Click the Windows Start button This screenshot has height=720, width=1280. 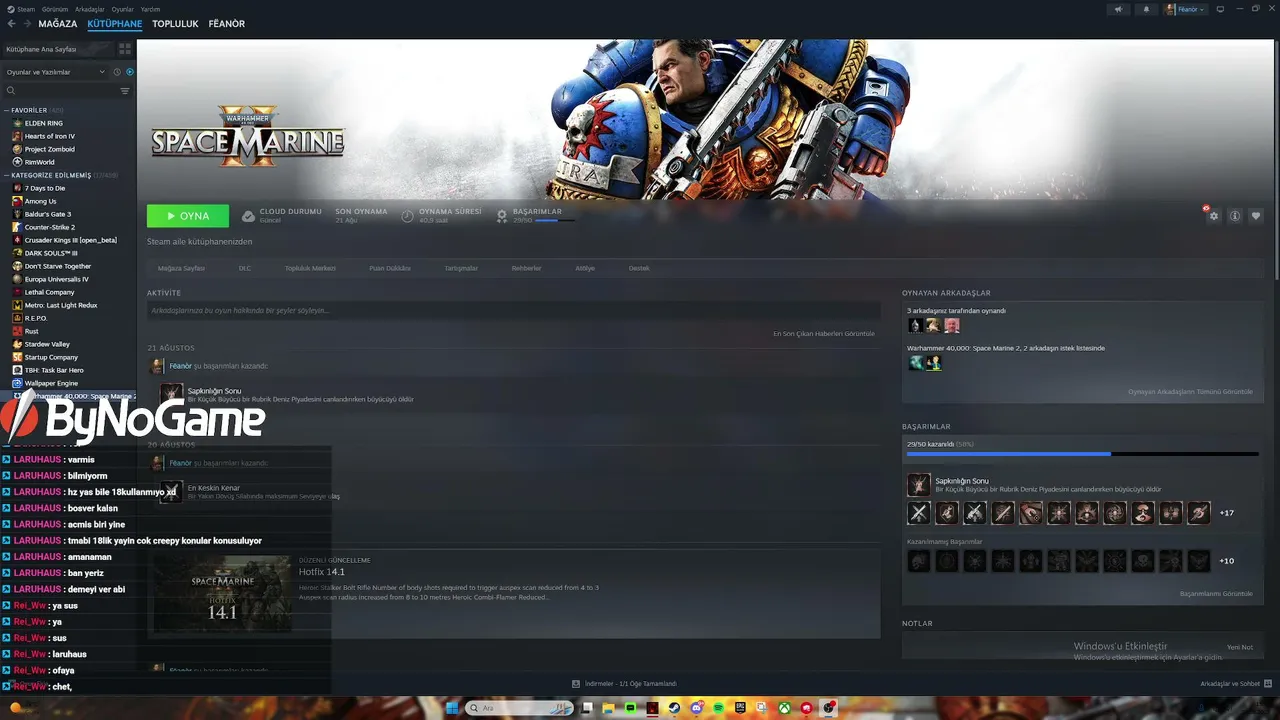tap(452, 708)
